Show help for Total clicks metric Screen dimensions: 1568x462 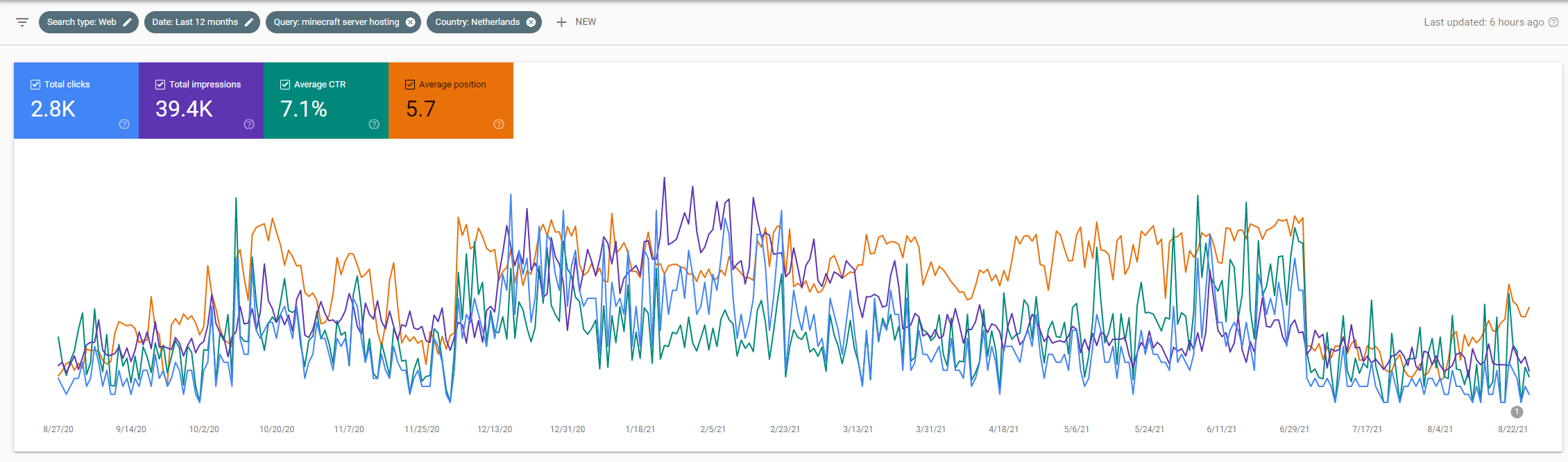pos(124,124)
